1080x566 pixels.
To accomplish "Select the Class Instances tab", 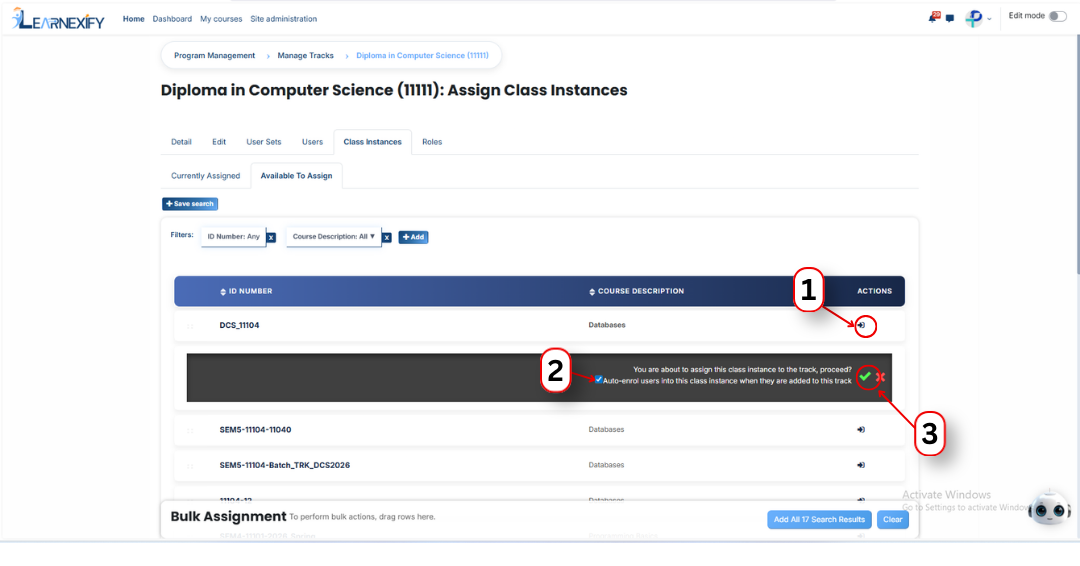I will point(373,142).
